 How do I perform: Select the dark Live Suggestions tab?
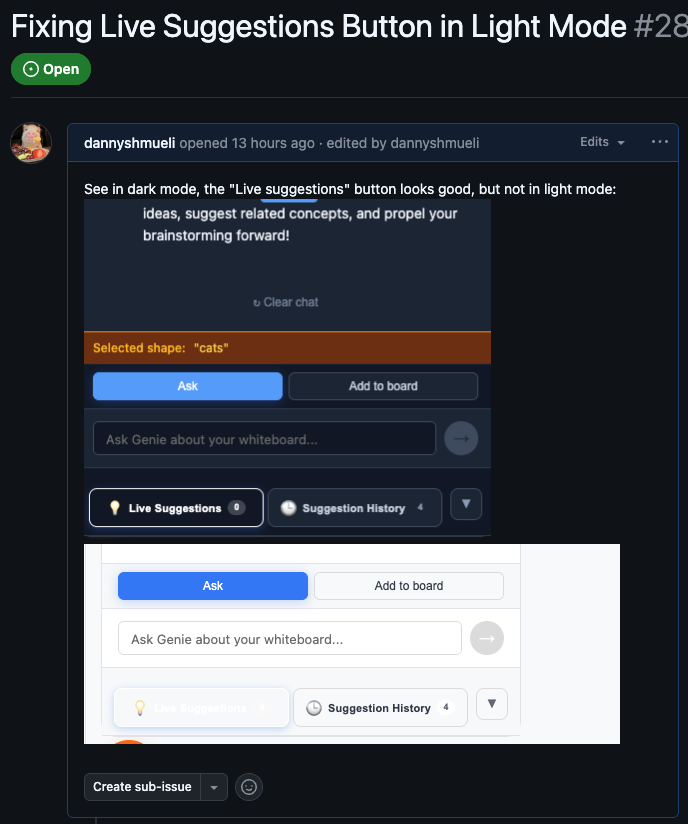pos(176,508)
